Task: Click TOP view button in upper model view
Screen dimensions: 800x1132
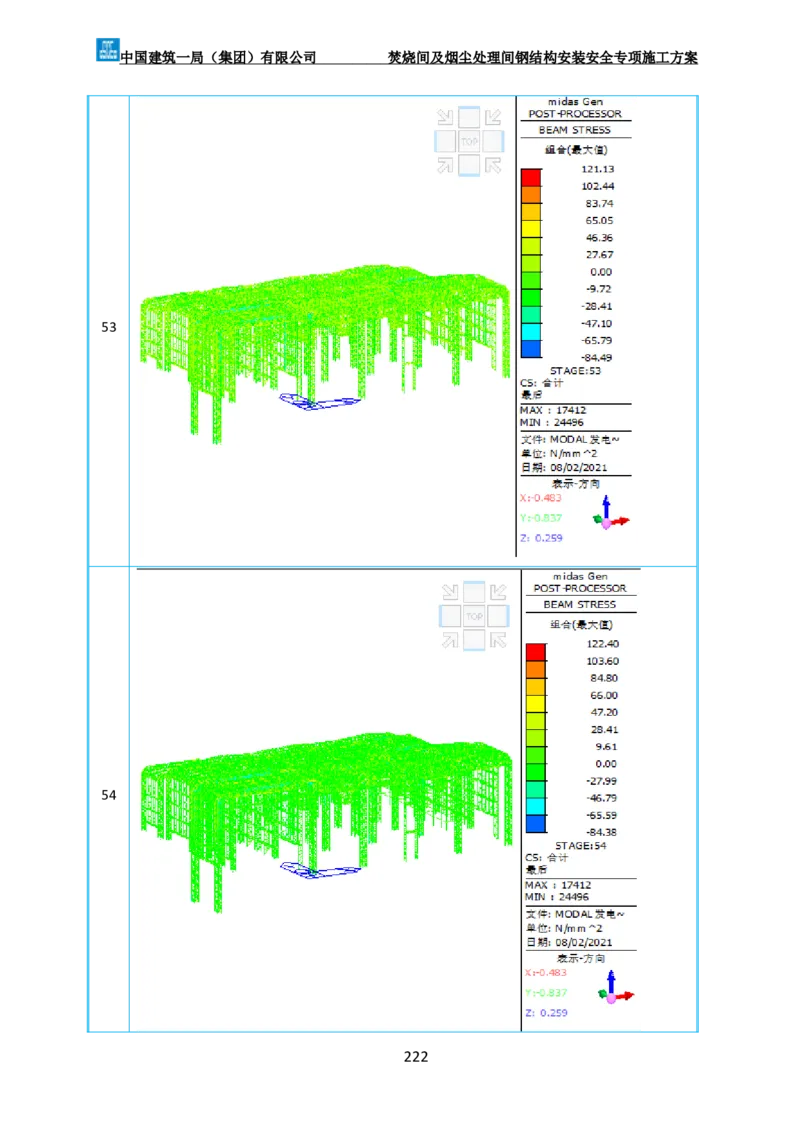Action: (469, 141)
